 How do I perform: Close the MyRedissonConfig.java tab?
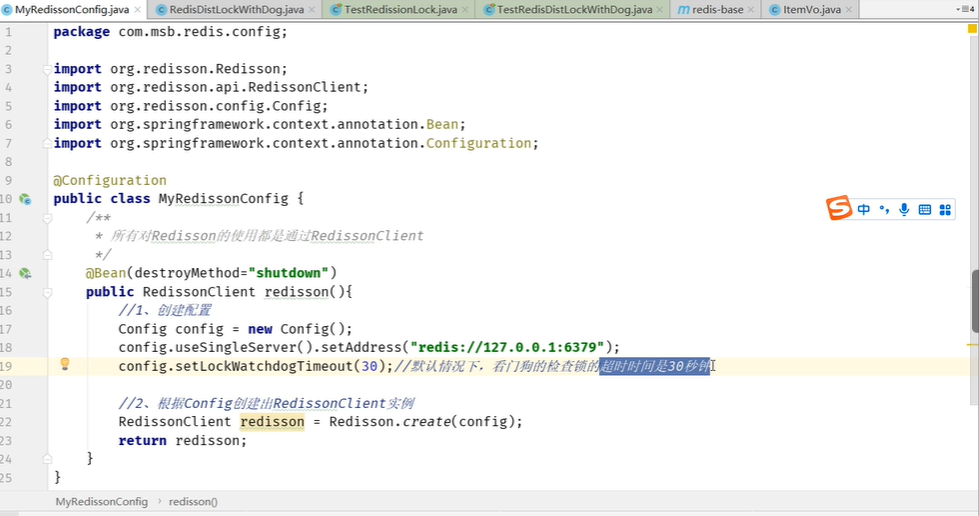137,10
